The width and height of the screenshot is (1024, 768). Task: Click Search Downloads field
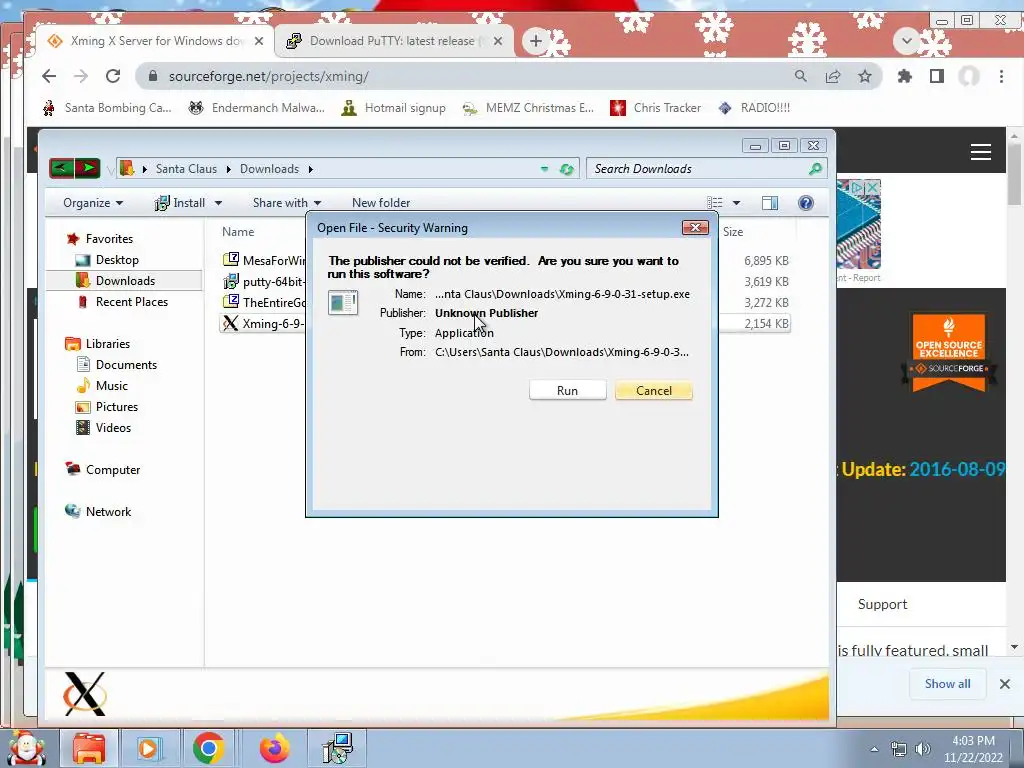pyautogui.click(x=707, y=168)
